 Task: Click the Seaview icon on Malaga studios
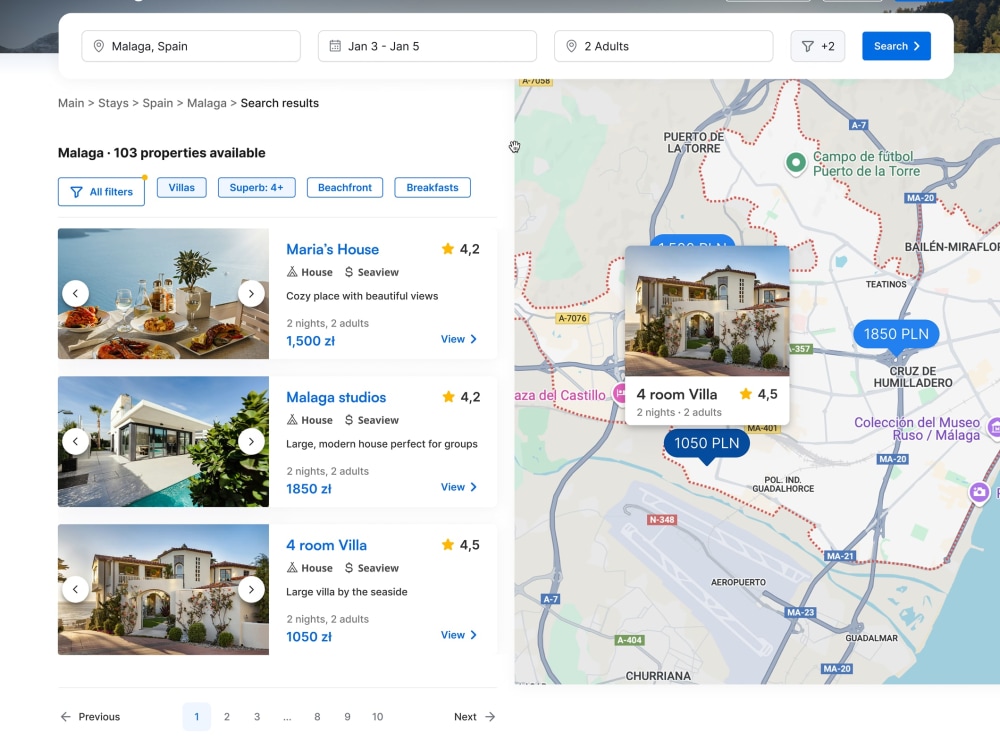click(349, 420)
